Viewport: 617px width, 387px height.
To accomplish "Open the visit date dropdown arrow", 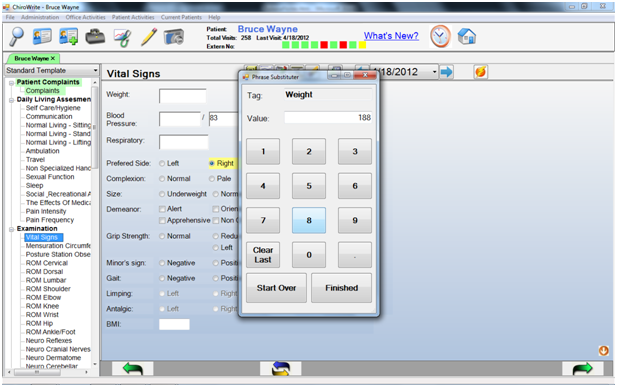I will pyautogui.click(x=434, y=72).
